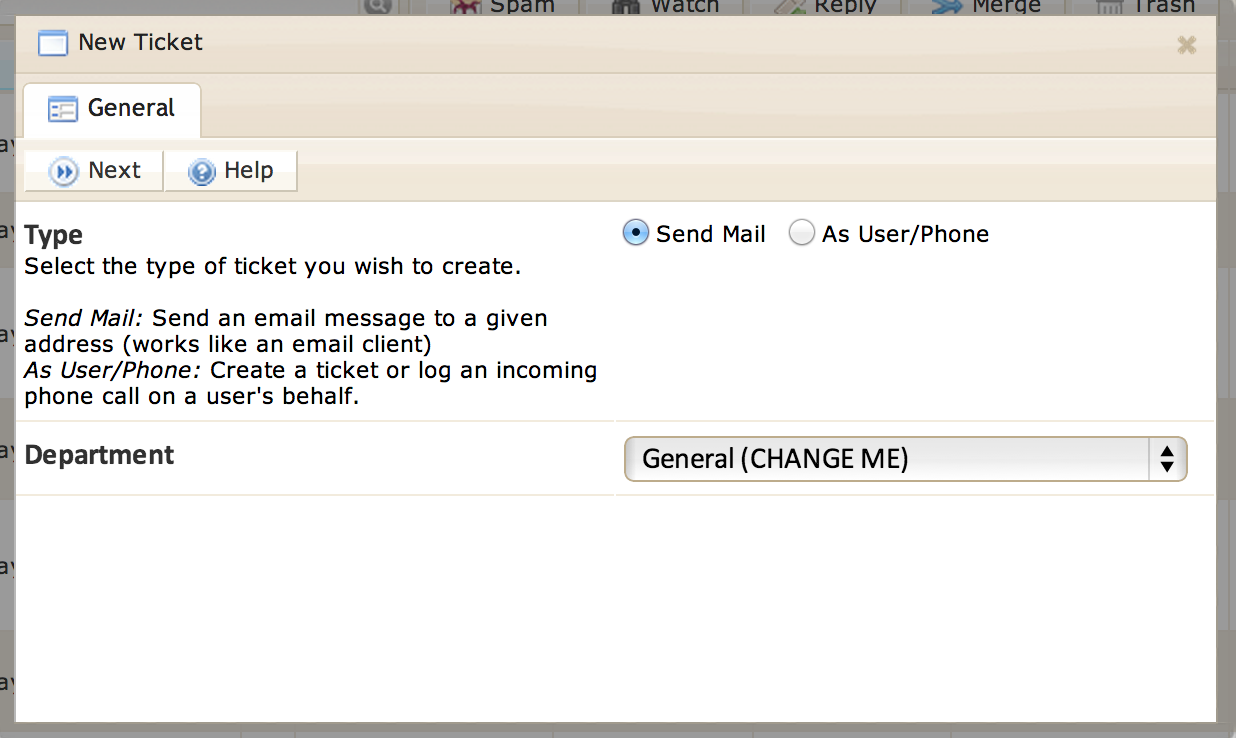Image resolution: width=1236 pixels, height=738 pixels.
Task: Switch to the General tab label
Action: pyautogui.click(x=131, y=108)
